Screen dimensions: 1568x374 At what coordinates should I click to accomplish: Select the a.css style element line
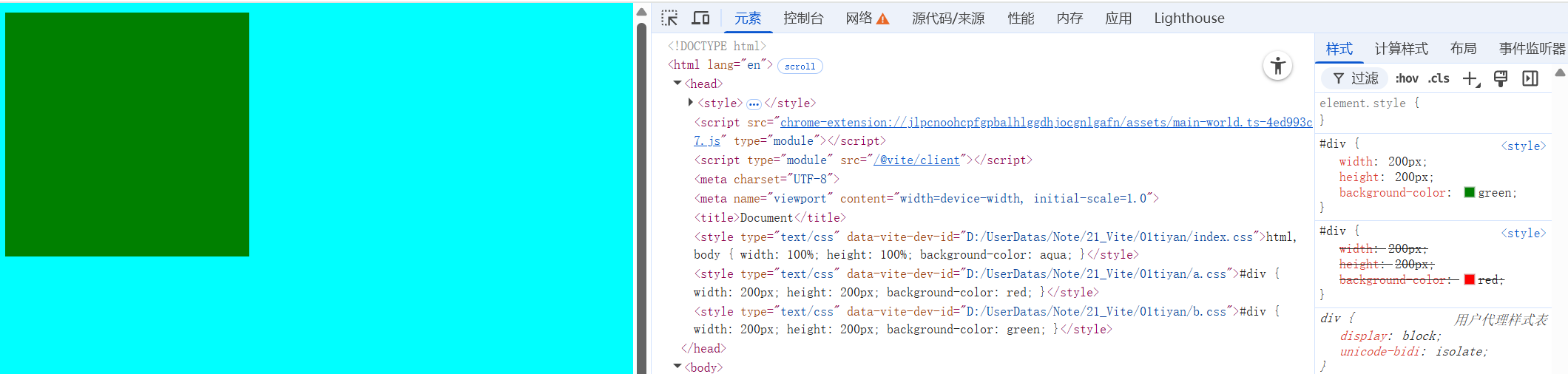[987, 283]
